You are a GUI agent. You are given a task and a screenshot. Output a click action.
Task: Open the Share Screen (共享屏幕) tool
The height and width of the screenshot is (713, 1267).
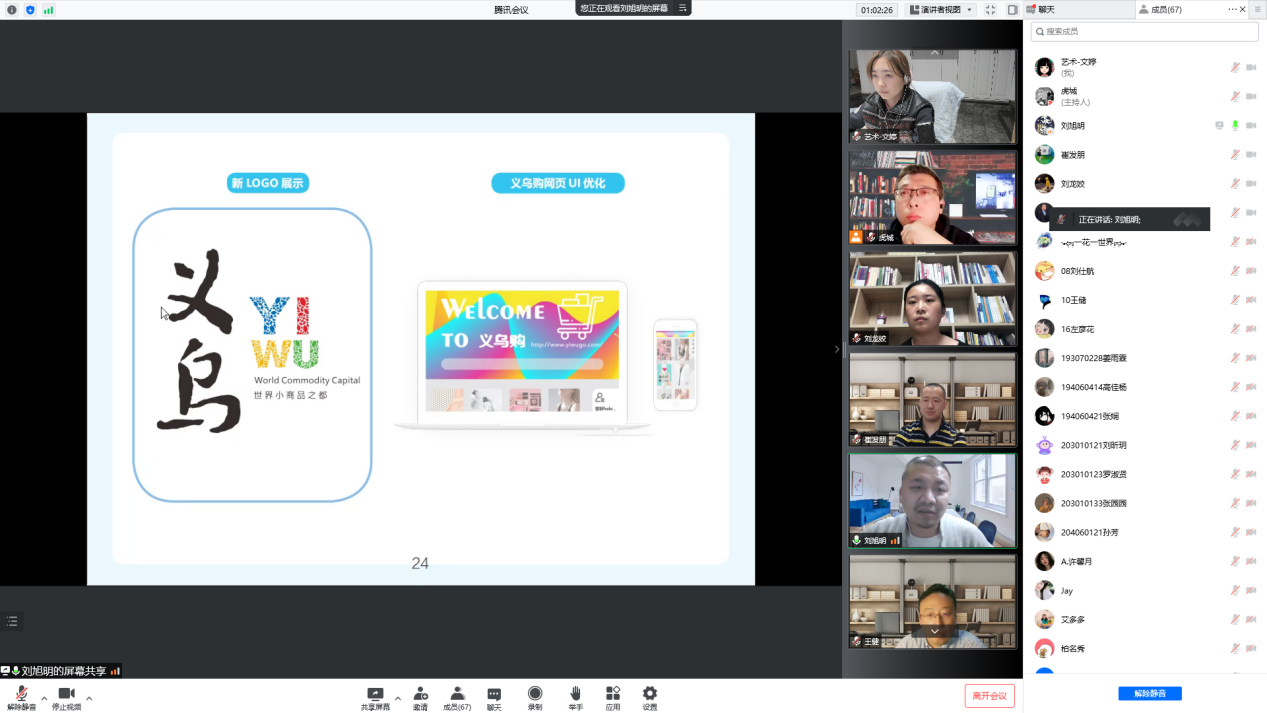(375, 698)
